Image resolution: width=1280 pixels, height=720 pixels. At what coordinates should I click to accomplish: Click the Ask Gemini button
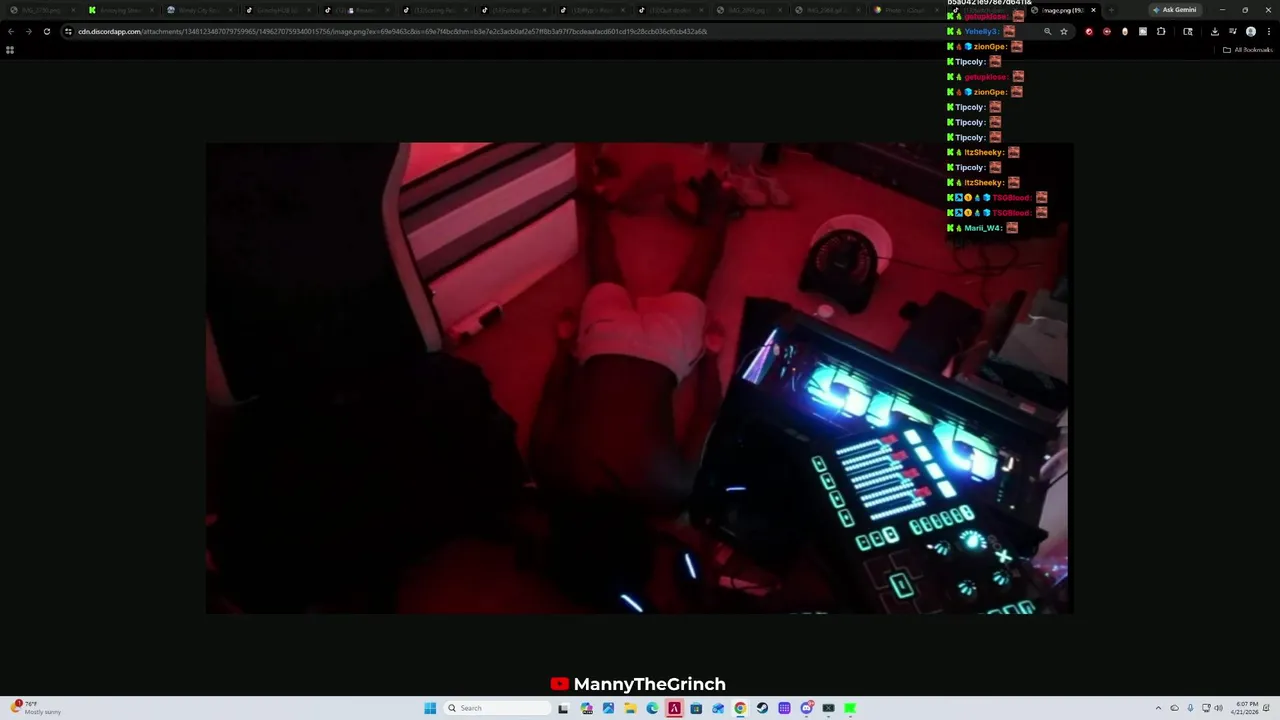point(1174,10)
